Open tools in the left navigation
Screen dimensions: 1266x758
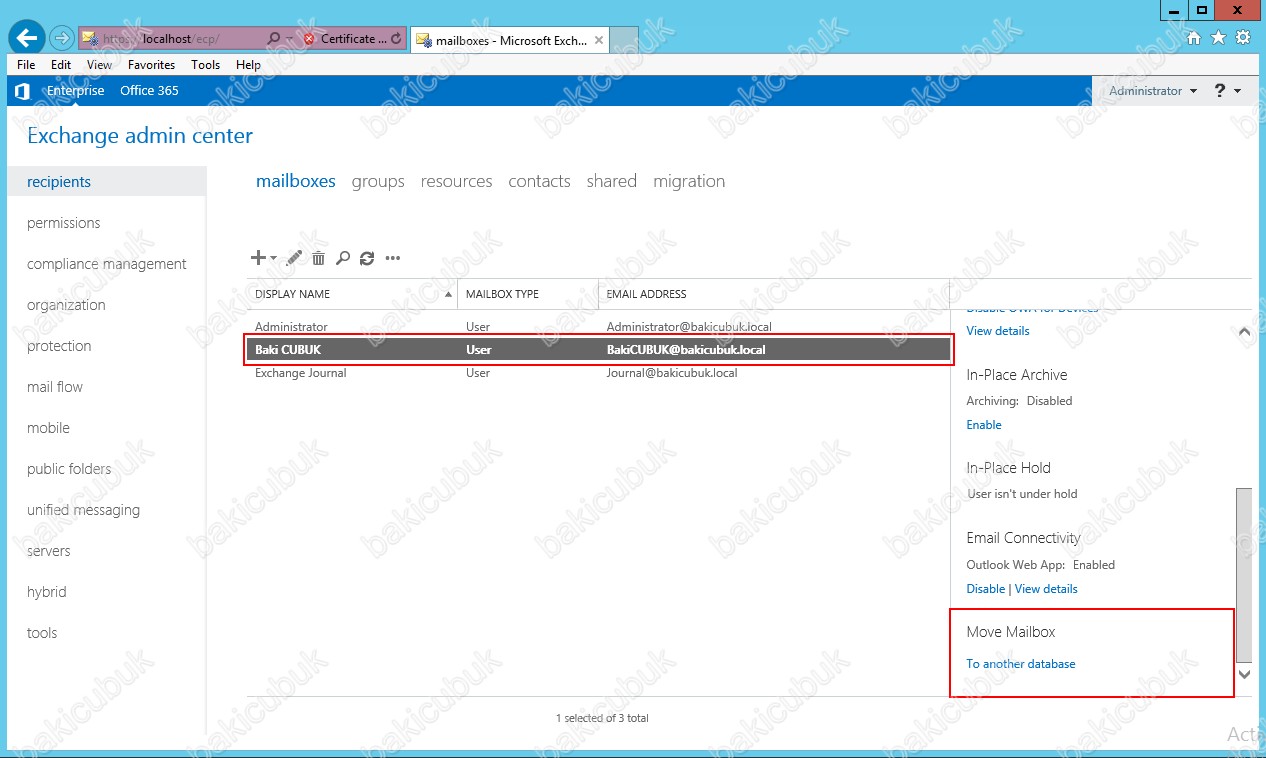pyautogui.click(x=42, y=633)
